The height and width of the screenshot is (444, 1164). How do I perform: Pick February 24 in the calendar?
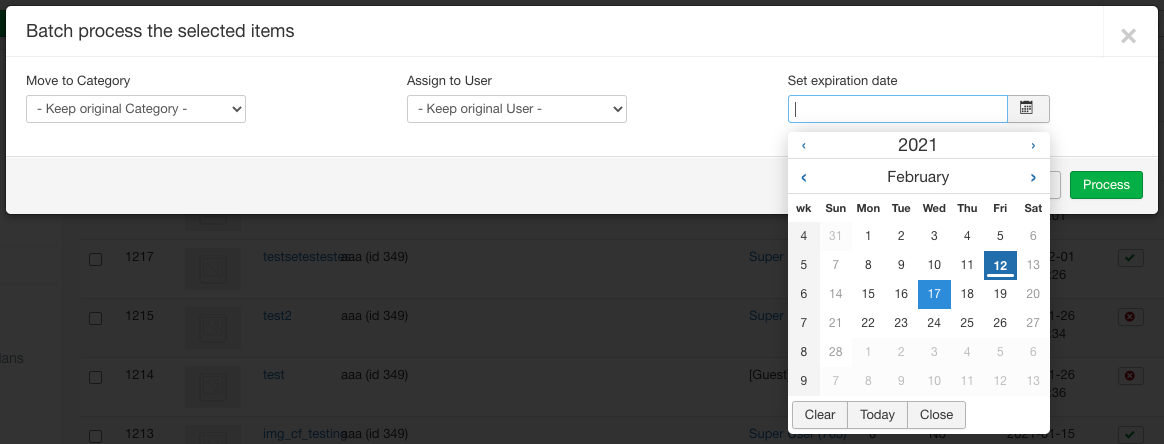click(934, 323)
